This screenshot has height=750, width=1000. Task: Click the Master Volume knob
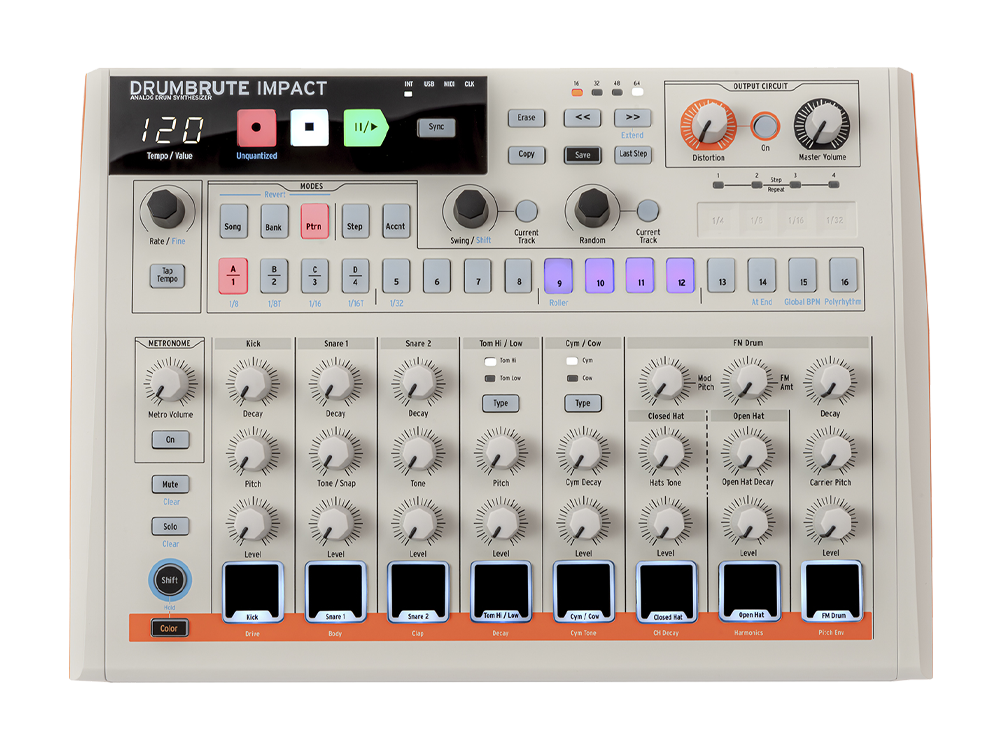coord(821,127)
